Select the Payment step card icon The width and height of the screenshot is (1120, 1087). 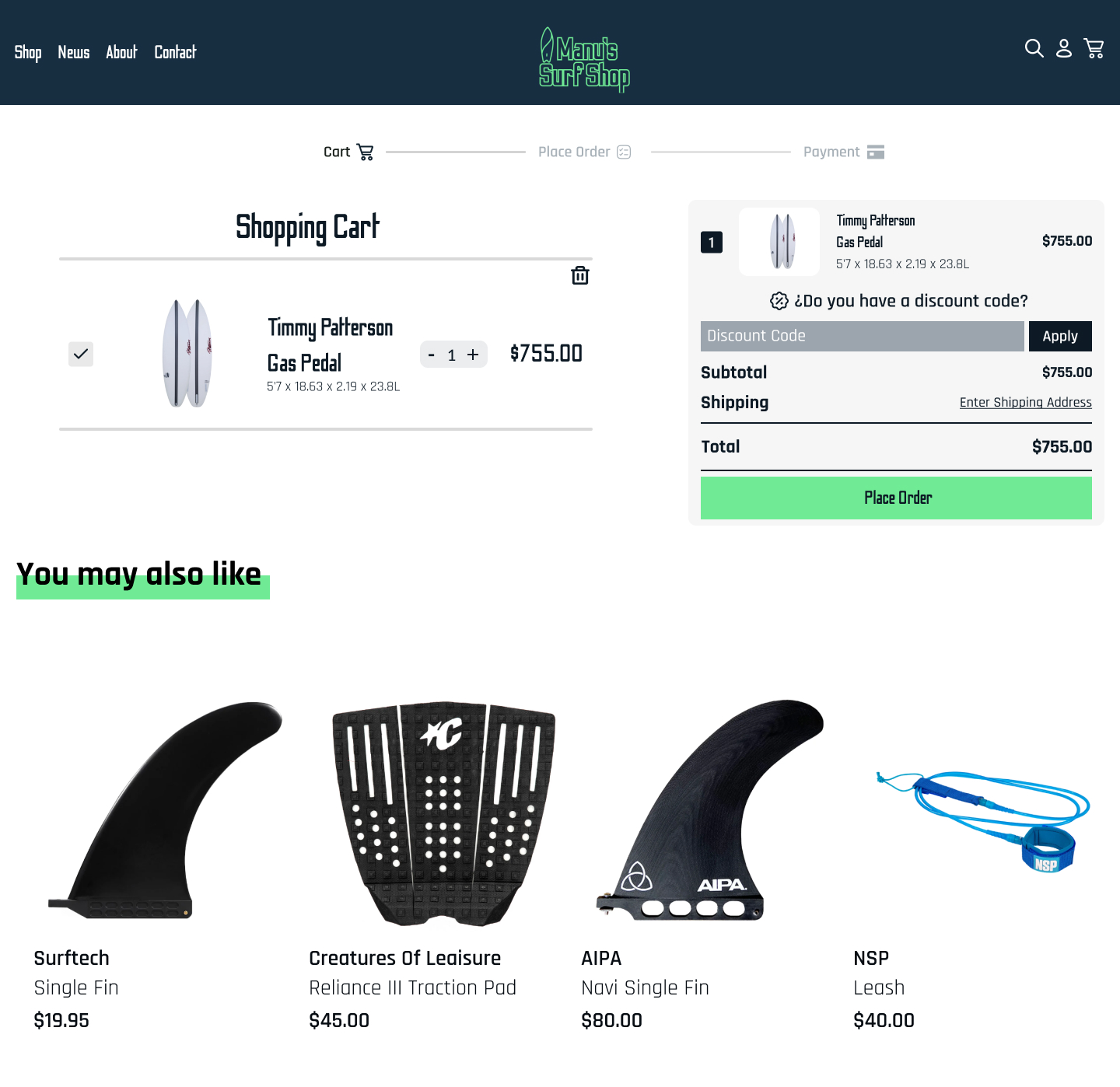pyautogui.click(x=876, y=152)
